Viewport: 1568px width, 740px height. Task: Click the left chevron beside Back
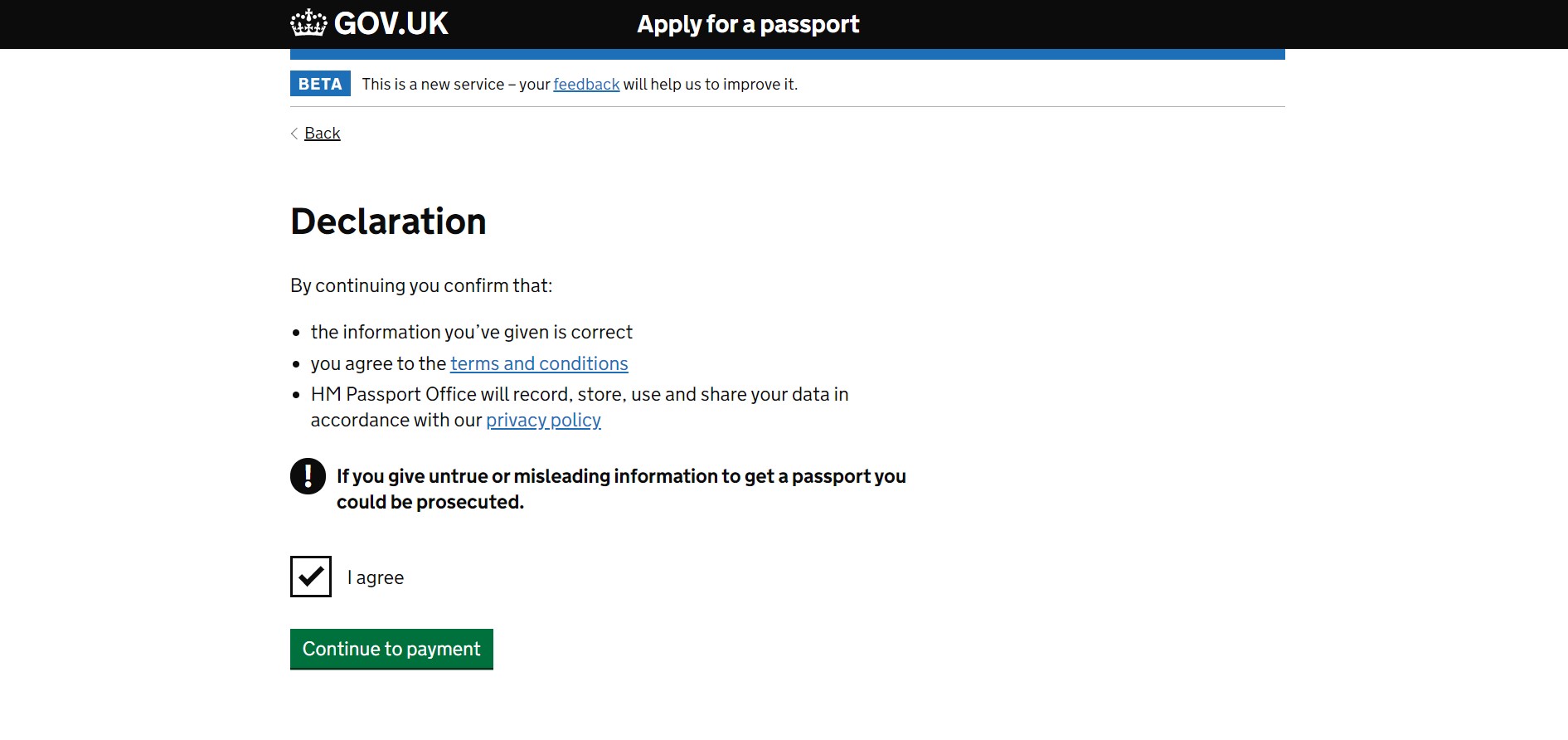click(294, 134)
